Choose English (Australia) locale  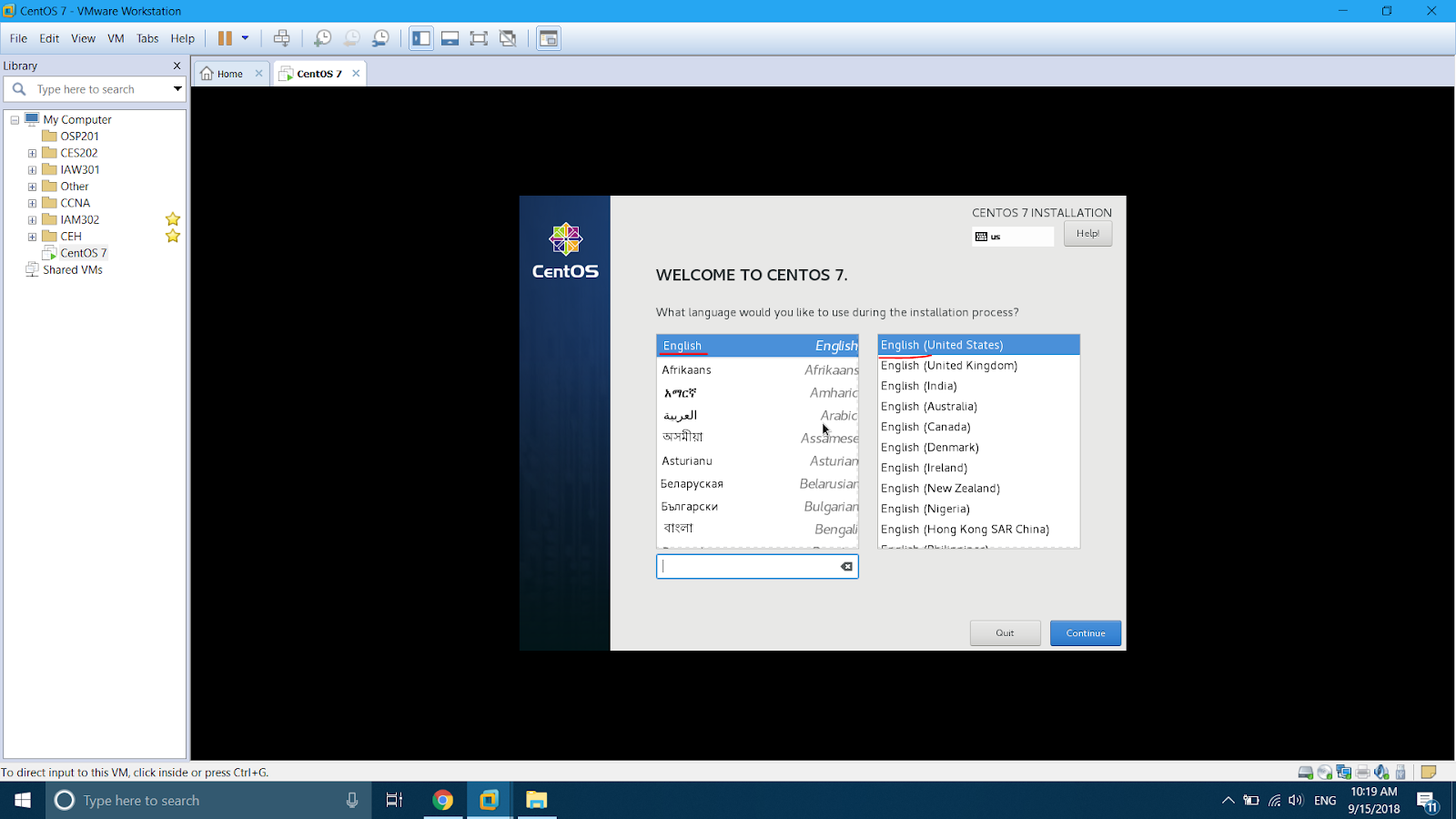[978, 407]
